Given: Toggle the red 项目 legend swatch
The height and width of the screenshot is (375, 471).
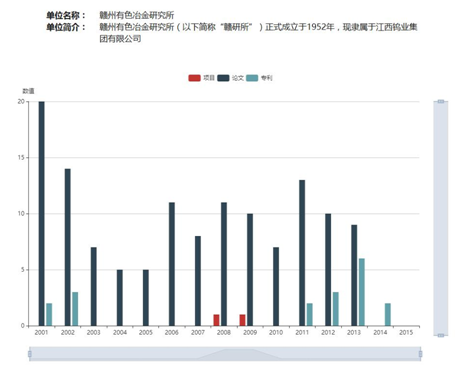Looking at the screenshot, I should click(194, 78).
